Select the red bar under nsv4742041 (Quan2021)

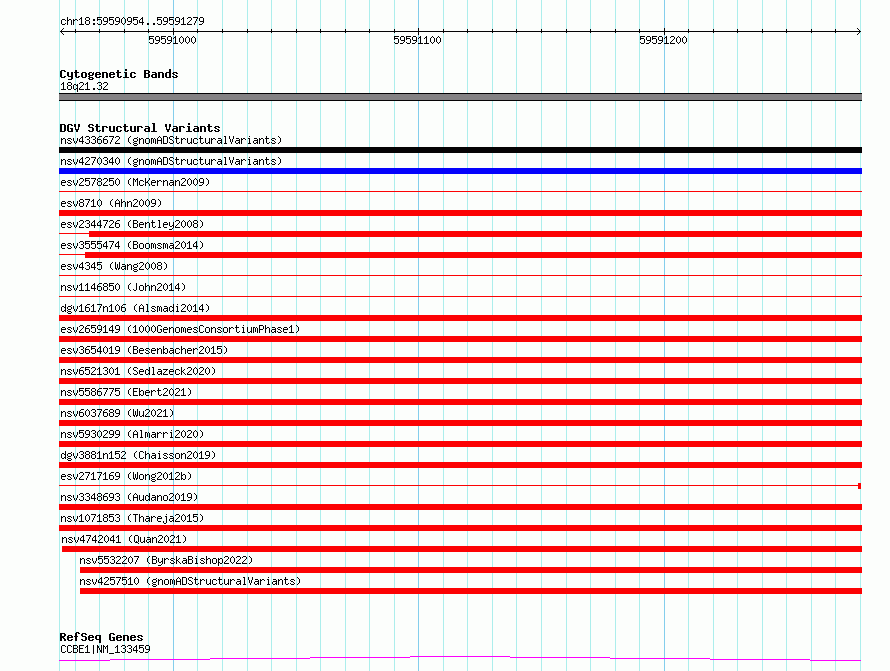click(x=461, y=549)
